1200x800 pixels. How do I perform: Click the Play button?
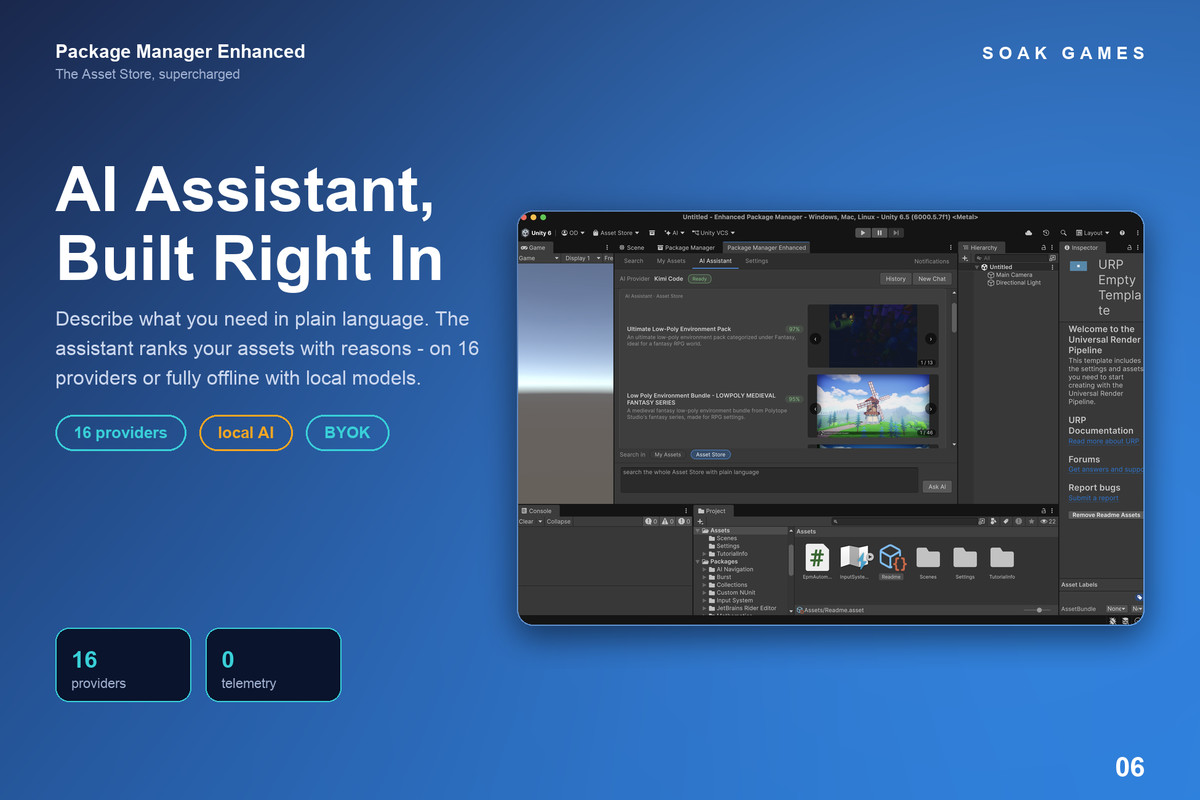click(x=863, y=233)
